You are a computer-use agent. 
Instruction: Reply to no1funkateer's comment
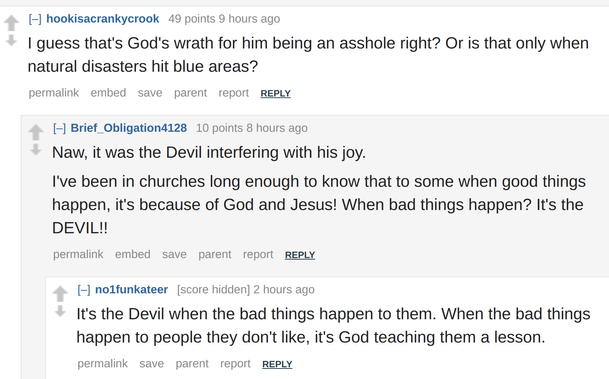click(x=277, y=364)
